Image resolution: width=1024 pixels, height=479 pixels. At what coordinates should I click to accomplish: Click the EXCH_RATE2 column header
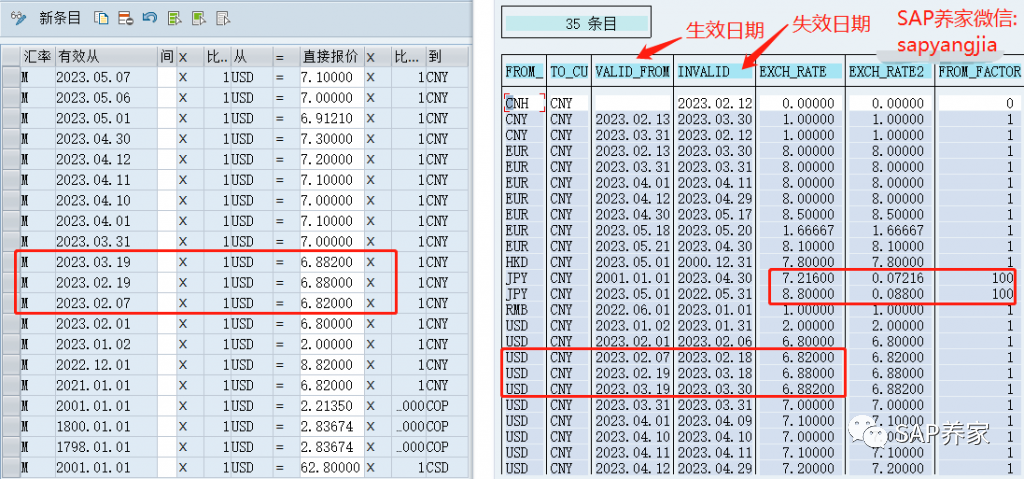tap(889, 72)
